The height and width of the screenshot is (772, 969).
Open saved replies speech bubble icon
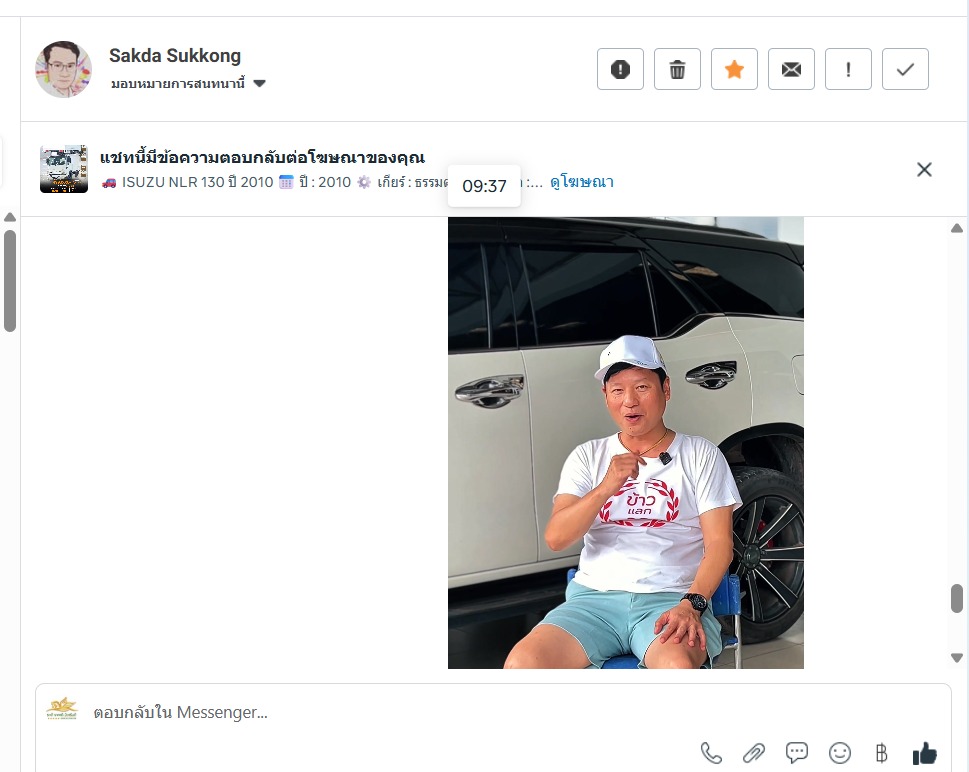point(797,753)
